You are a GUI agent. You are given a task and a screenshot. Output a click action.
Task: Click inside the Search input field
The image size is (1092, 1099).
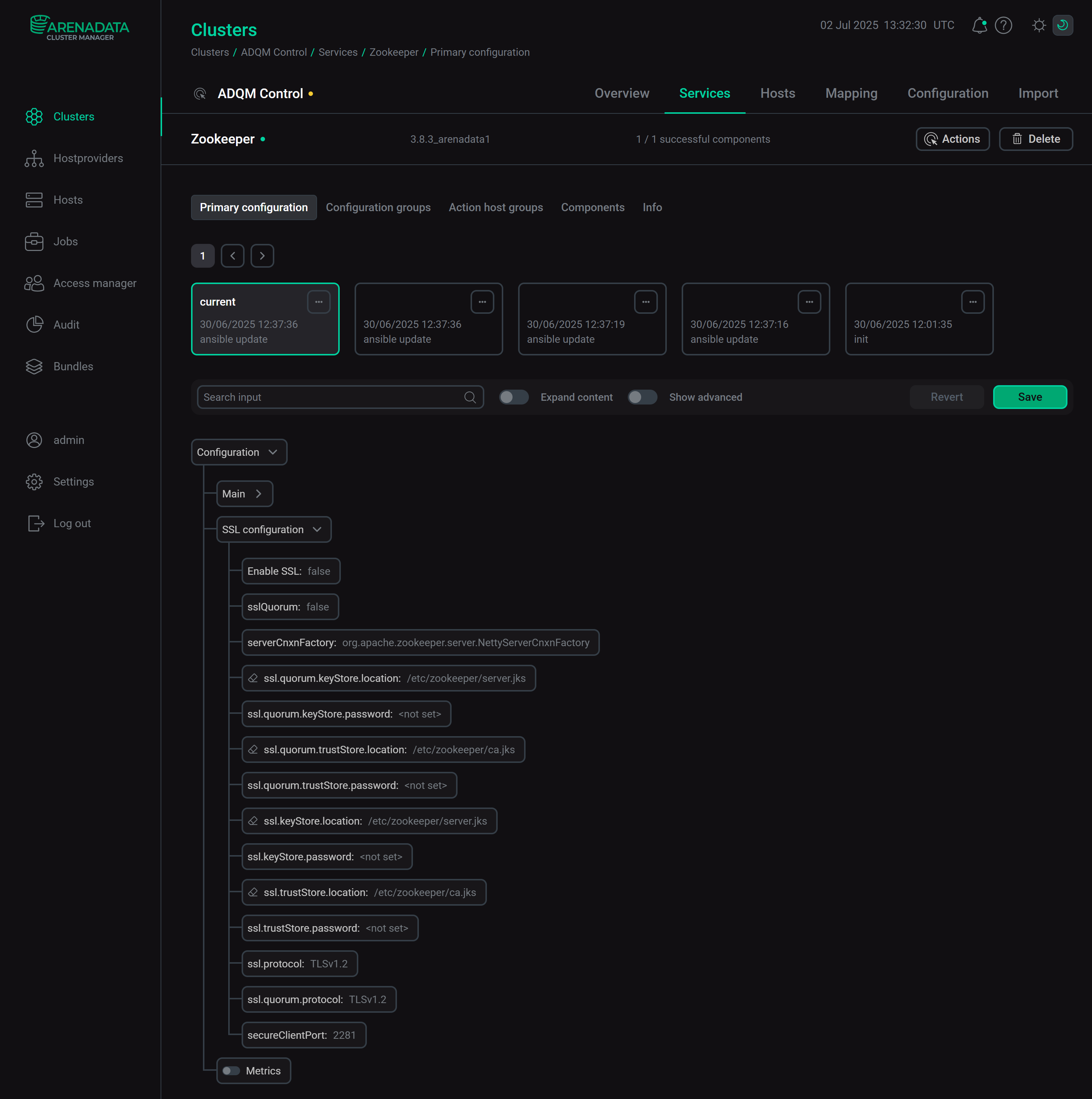(x=319, y=397)
